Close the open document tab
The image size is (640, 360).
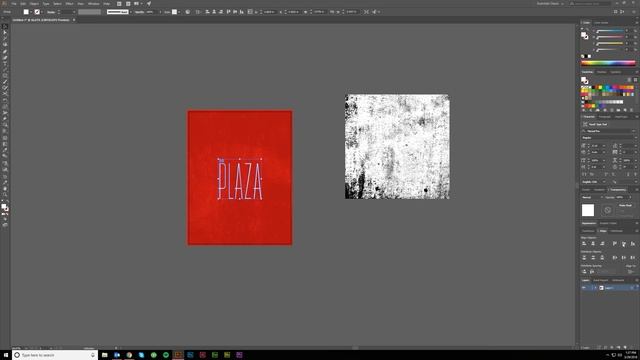coord(74,20)
